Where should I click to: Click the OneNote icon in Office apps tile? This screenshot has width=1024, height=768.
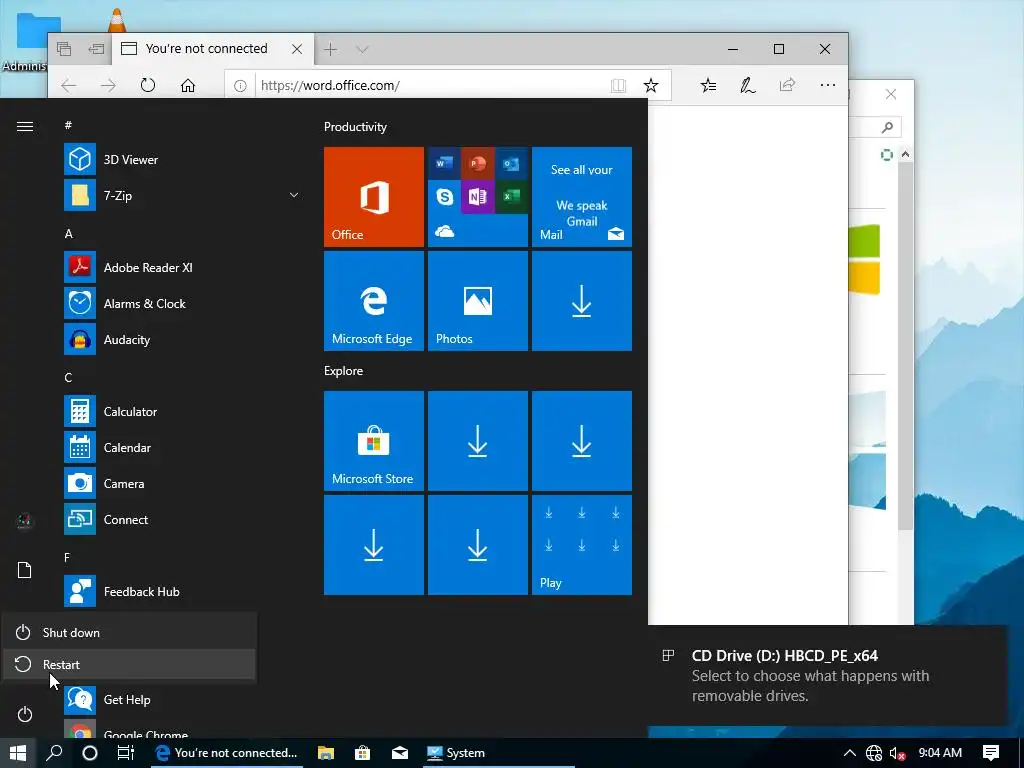[477, 197]
